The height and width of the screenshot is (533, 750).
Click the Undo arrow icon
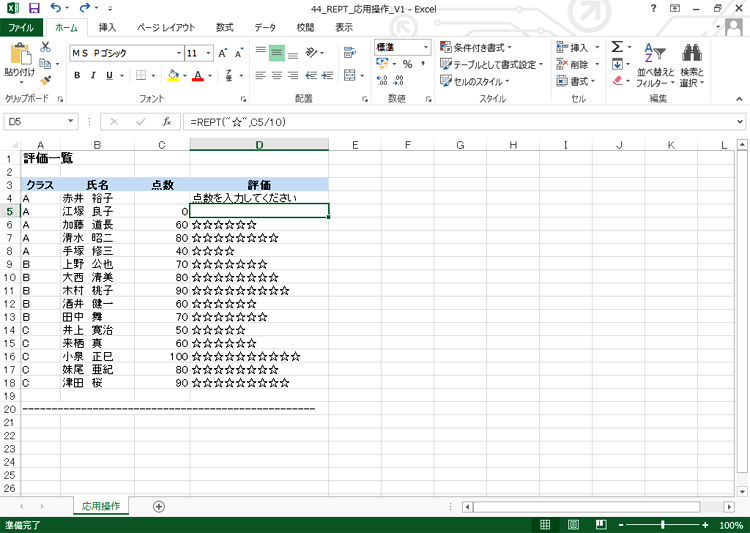pyautogui.click(x=56, y=8)
